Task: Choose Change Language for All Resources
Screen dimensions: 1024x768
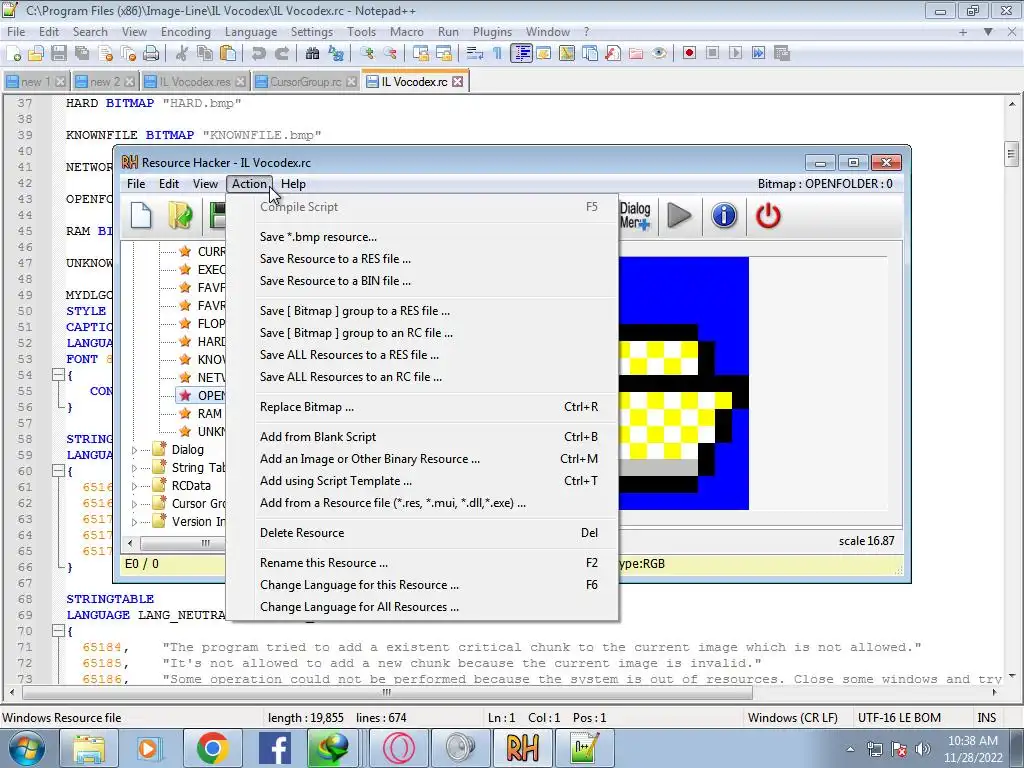Action: [x=423, y=607]
